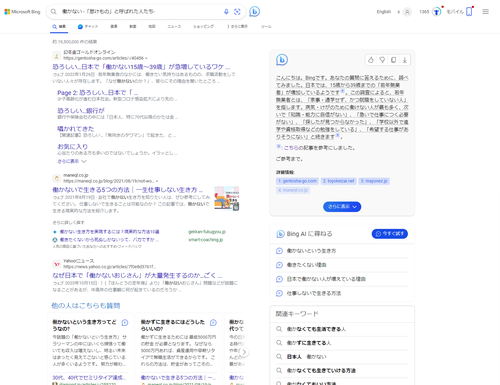
Task: Open the Rewards medal icon
Action: click(436, 12)
